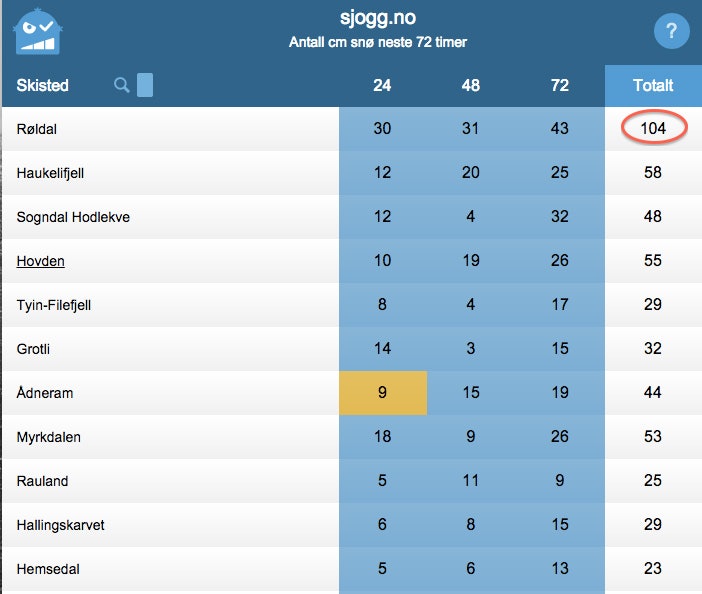Sort by the 24 hours column header
This screenshot has width=702, height=594.
coord(382,86)
